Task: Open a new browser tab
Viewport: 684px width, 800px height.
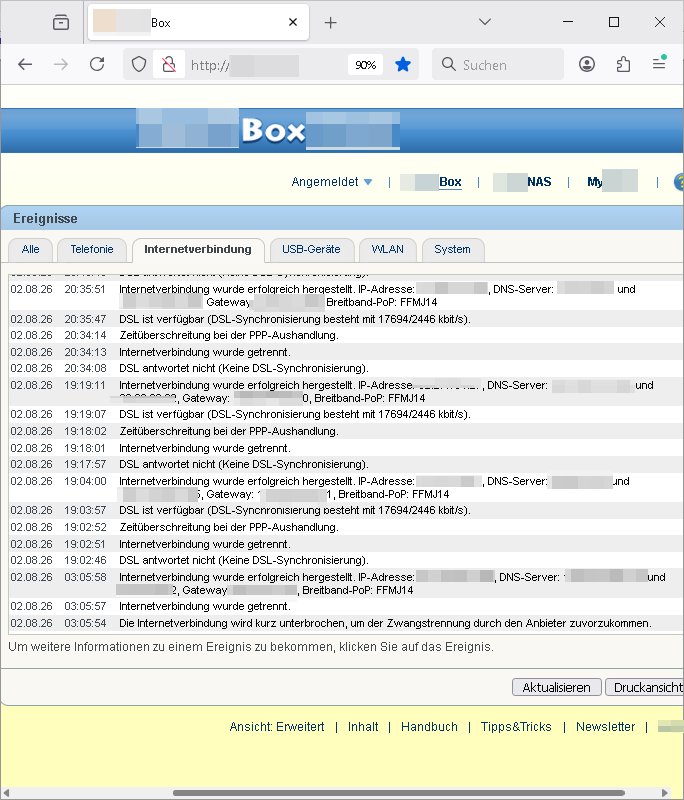Action: [x=331, y=22]
